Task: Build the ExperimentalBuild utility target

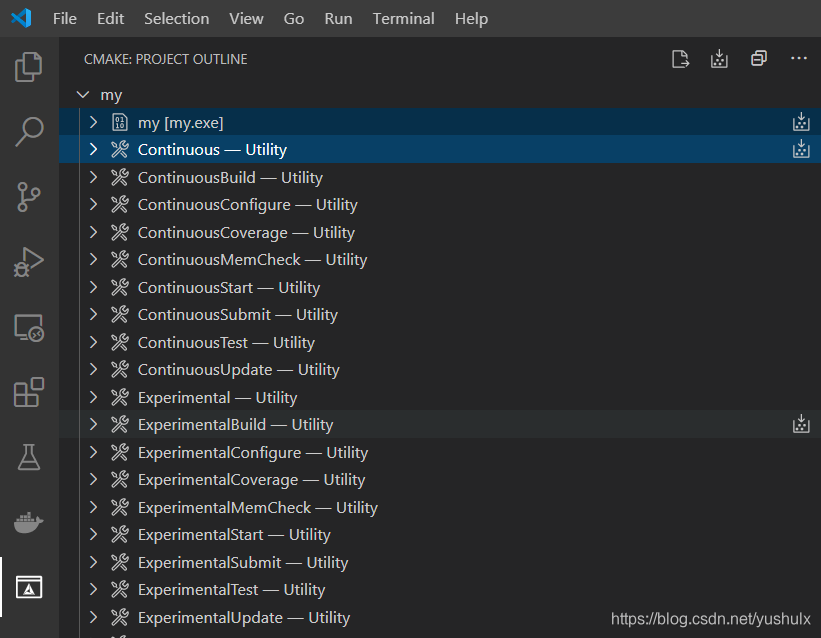Action: click(801, 424)
